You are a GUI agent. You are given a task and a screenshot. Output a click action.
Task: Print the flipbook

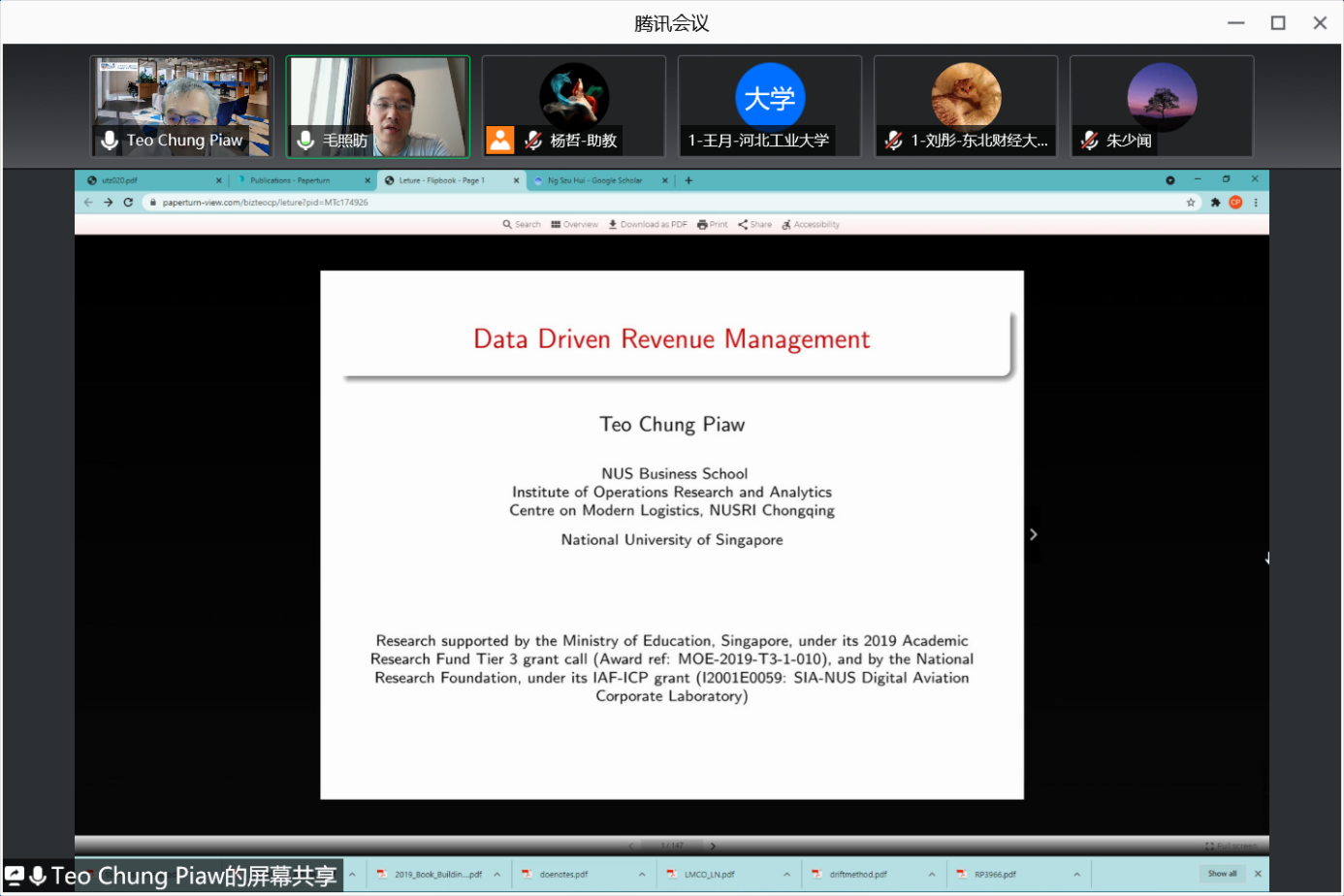tap(712, 224)
